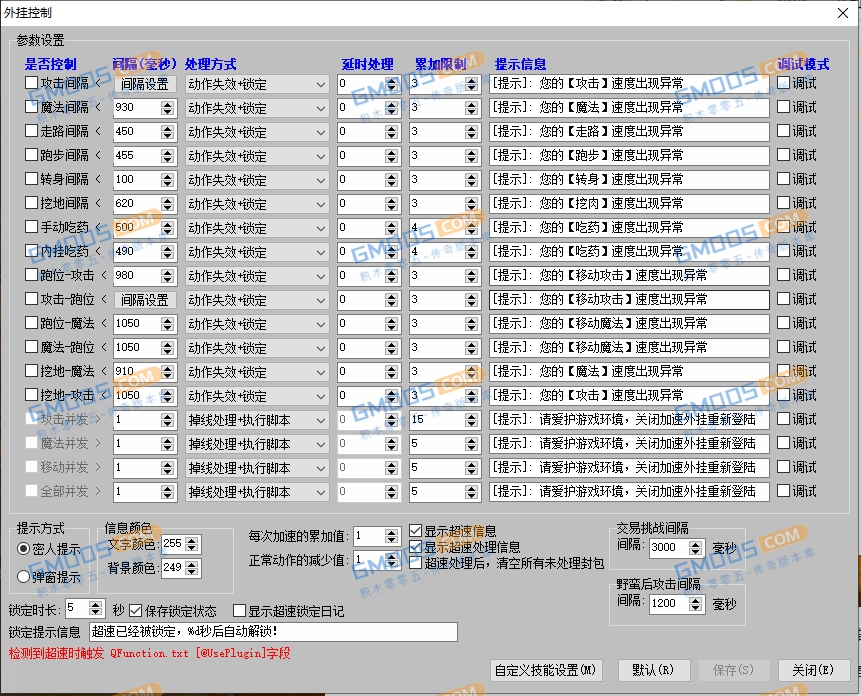861x696 pixels.
Task: Enable 显示超速锁定日记 checkbox
Action: tap(239, 610)
